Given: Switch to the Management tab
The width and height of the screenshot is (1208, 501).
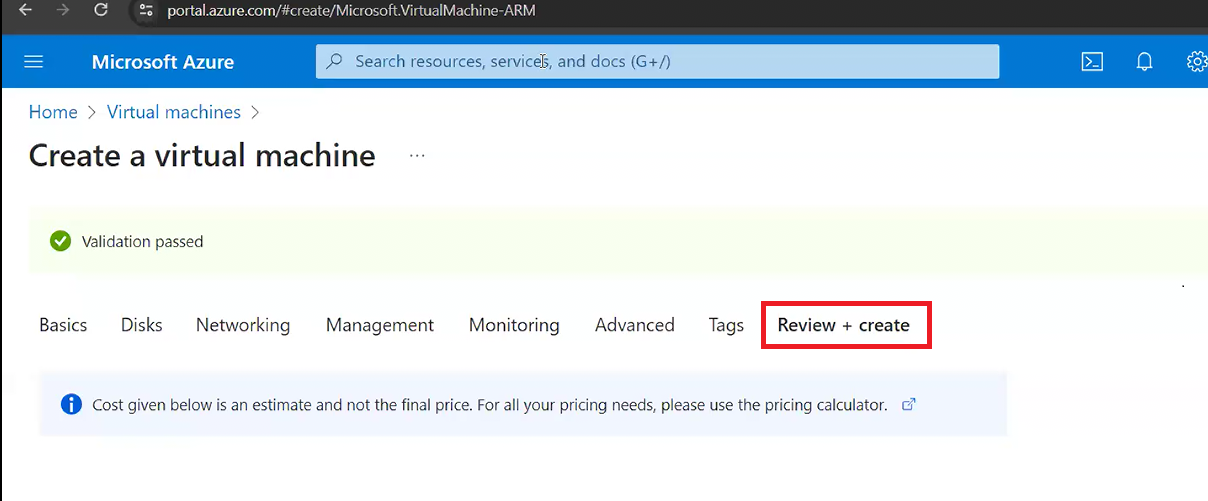Looking at the screenshot, I should 380,325.
